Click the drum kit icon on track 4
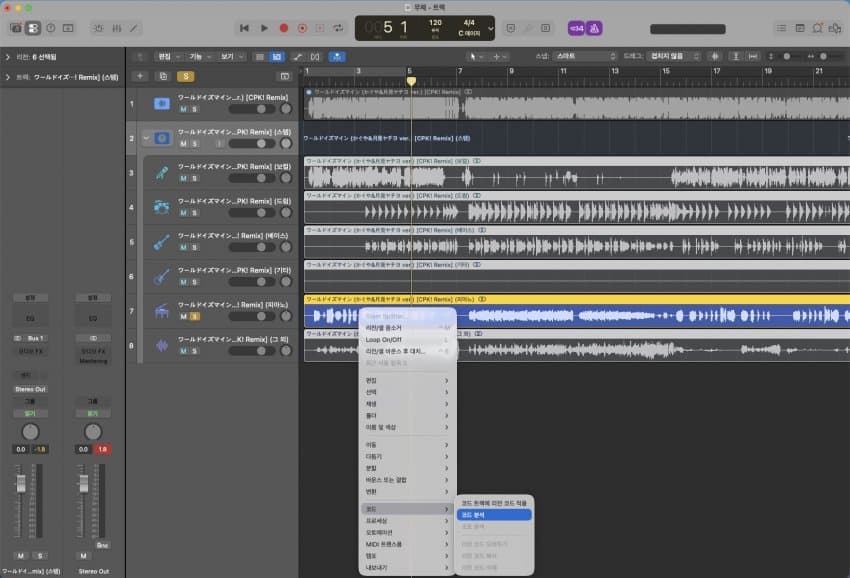The image size is (850, 578). (x=161, y=207)
